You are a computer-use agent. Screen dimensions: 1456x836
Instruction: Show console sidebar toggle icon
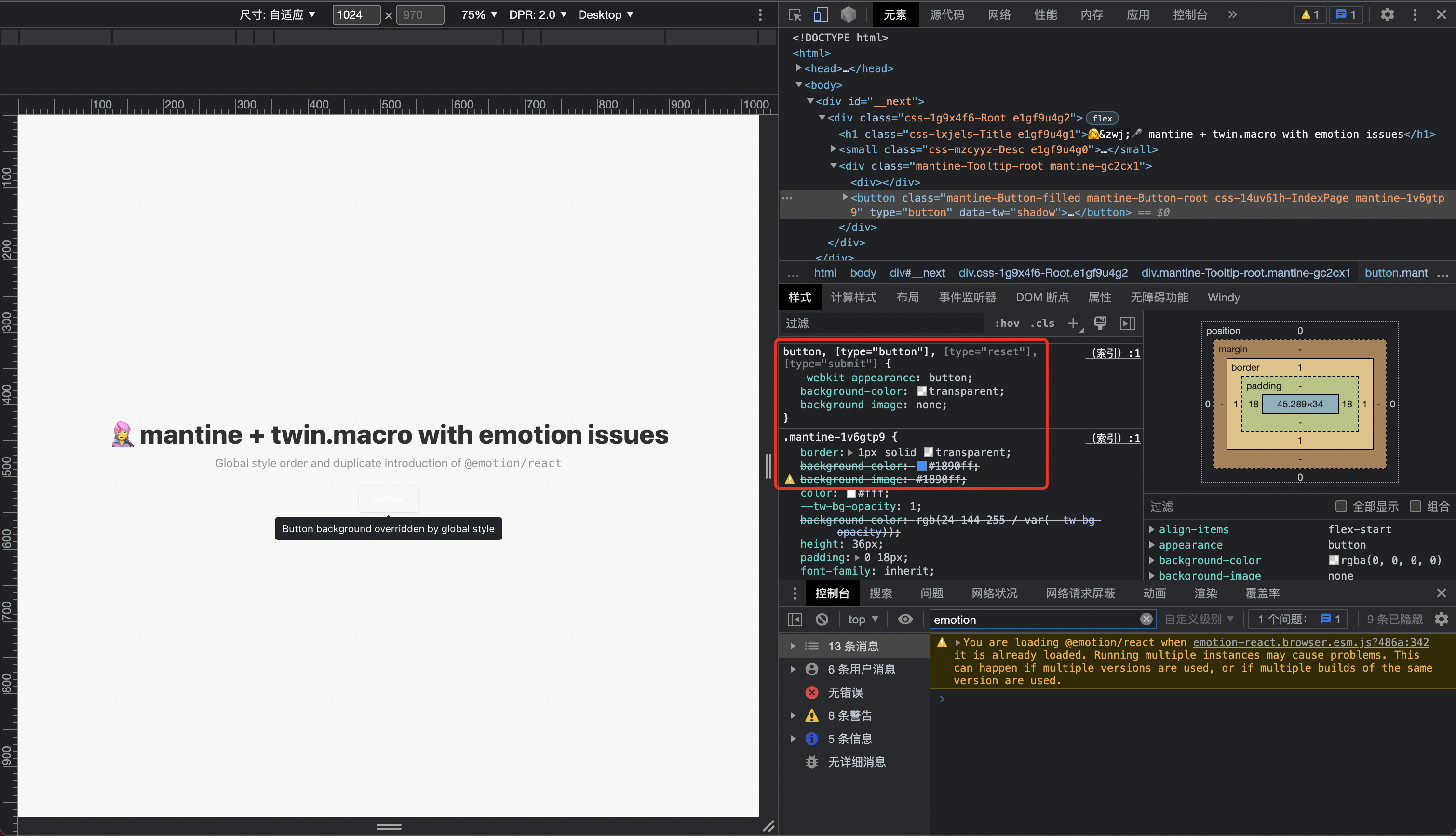[x=795, y=619]
